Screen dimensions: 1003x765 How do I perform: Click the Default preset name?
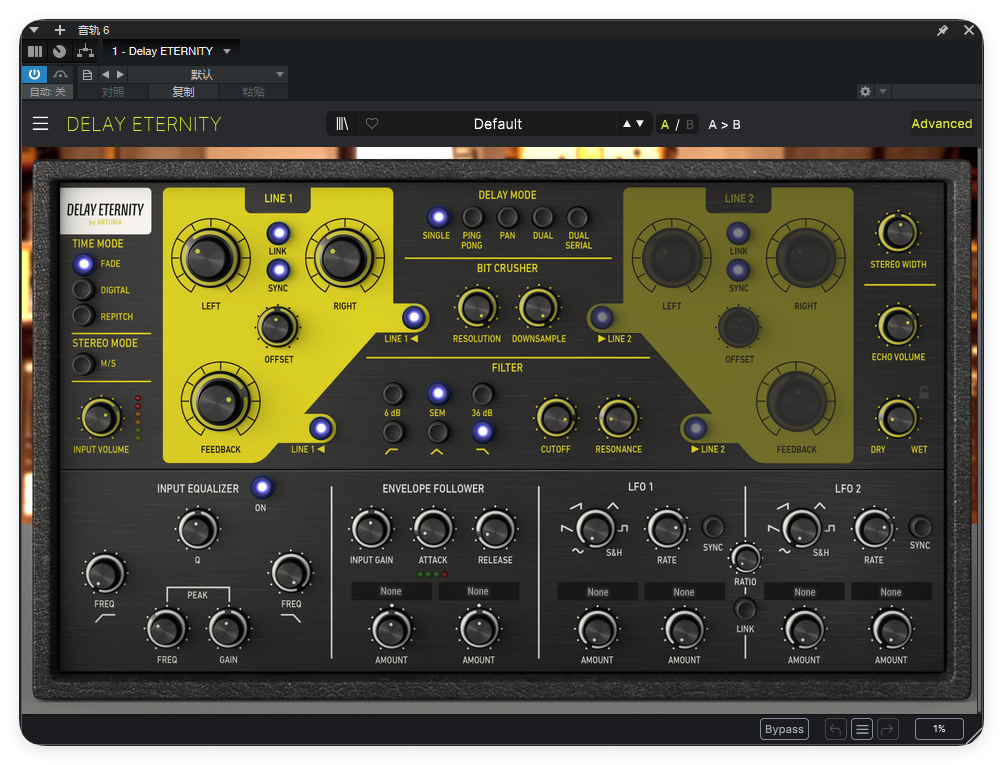pyautogui.click(x=498, y=124)
